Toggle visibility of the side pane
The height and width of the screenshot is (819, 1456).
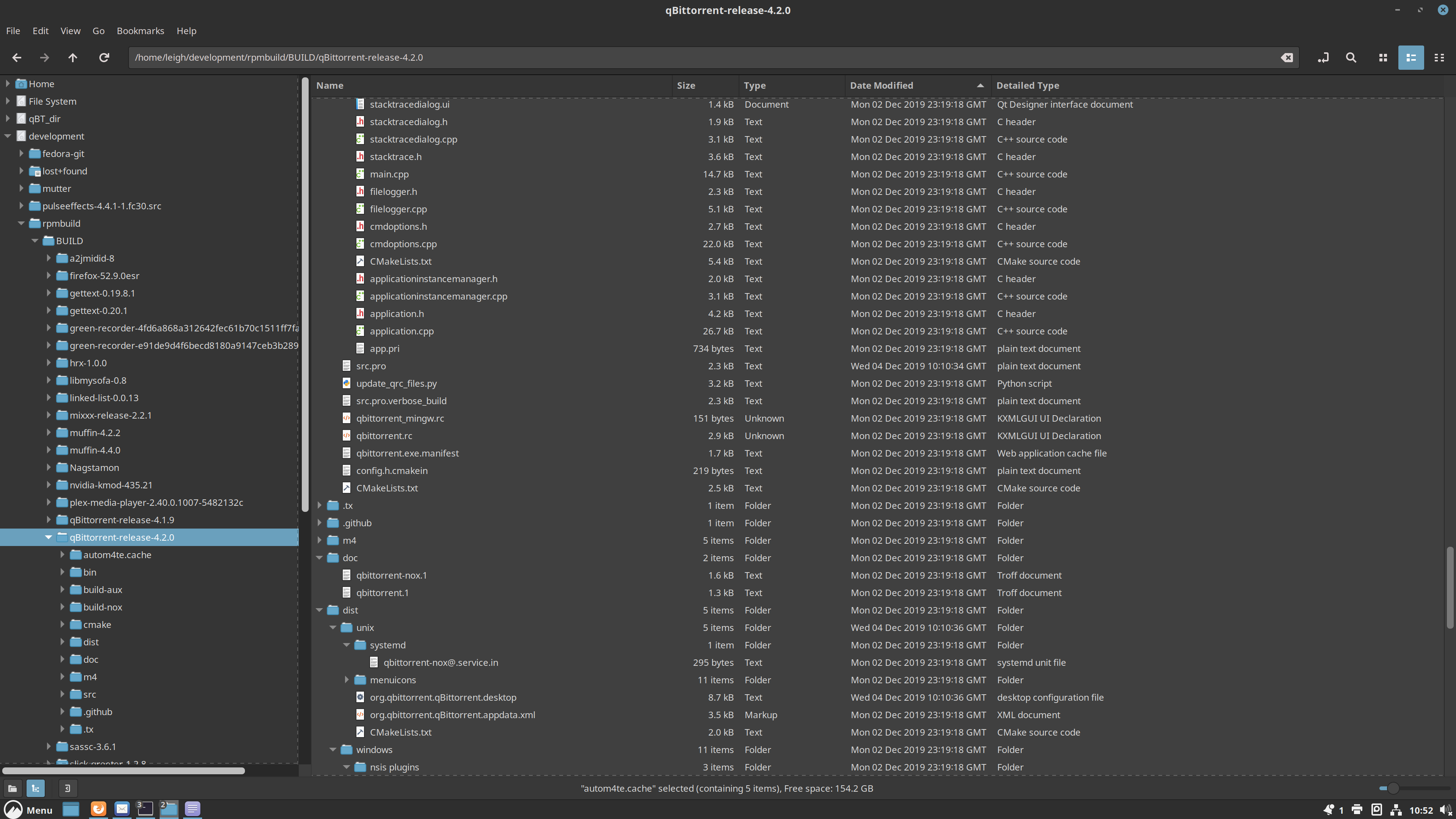67,788
